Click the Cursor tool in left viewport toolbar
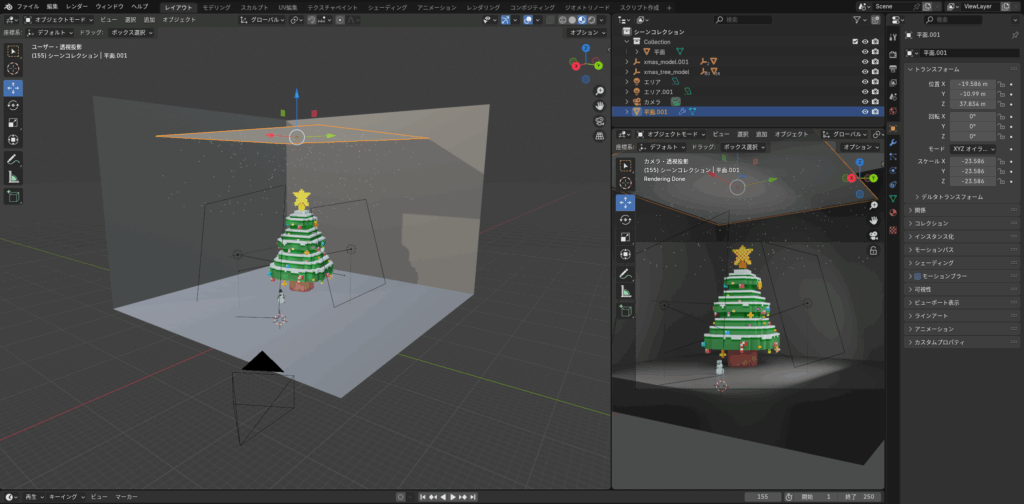1024x504 pixels. (x=13, y=68)
